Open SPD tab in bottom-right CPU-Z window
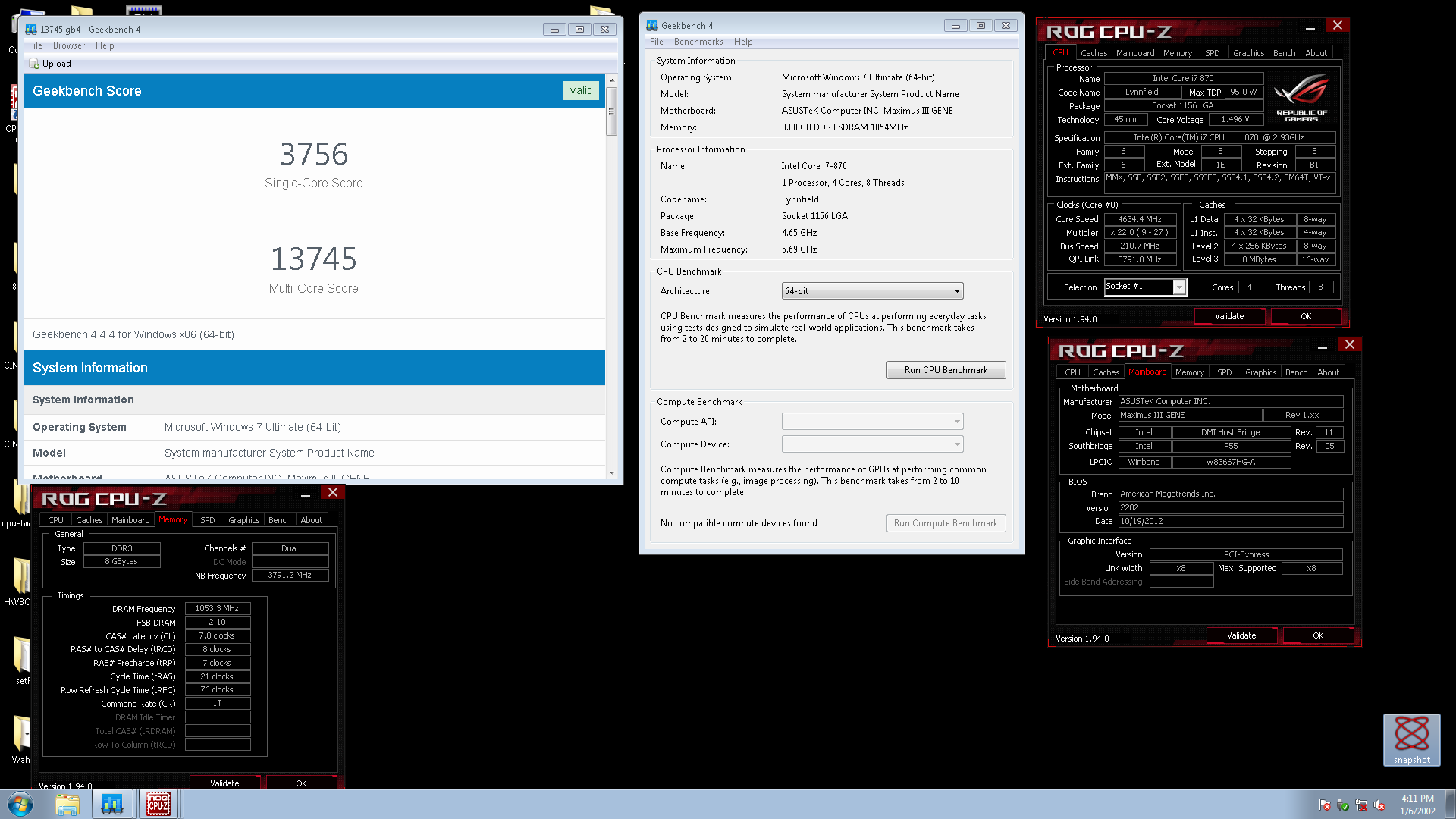The height and width of the screenshot is (819, 1456). click(x=1225, y=372)
